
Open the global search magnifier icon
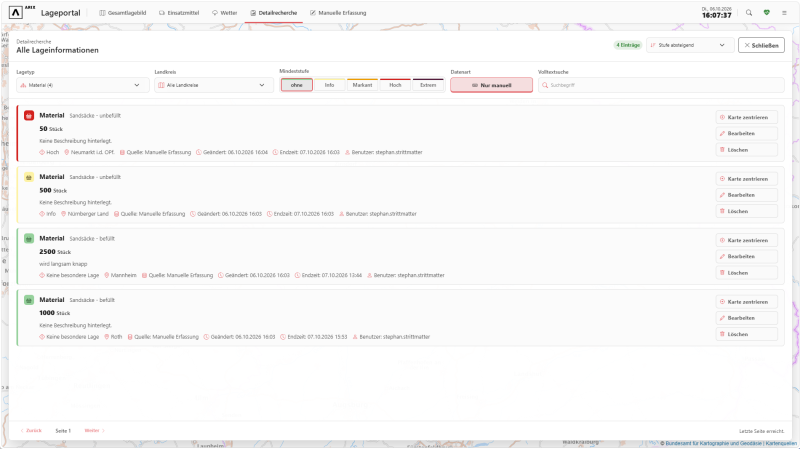[x=748, y=13]
